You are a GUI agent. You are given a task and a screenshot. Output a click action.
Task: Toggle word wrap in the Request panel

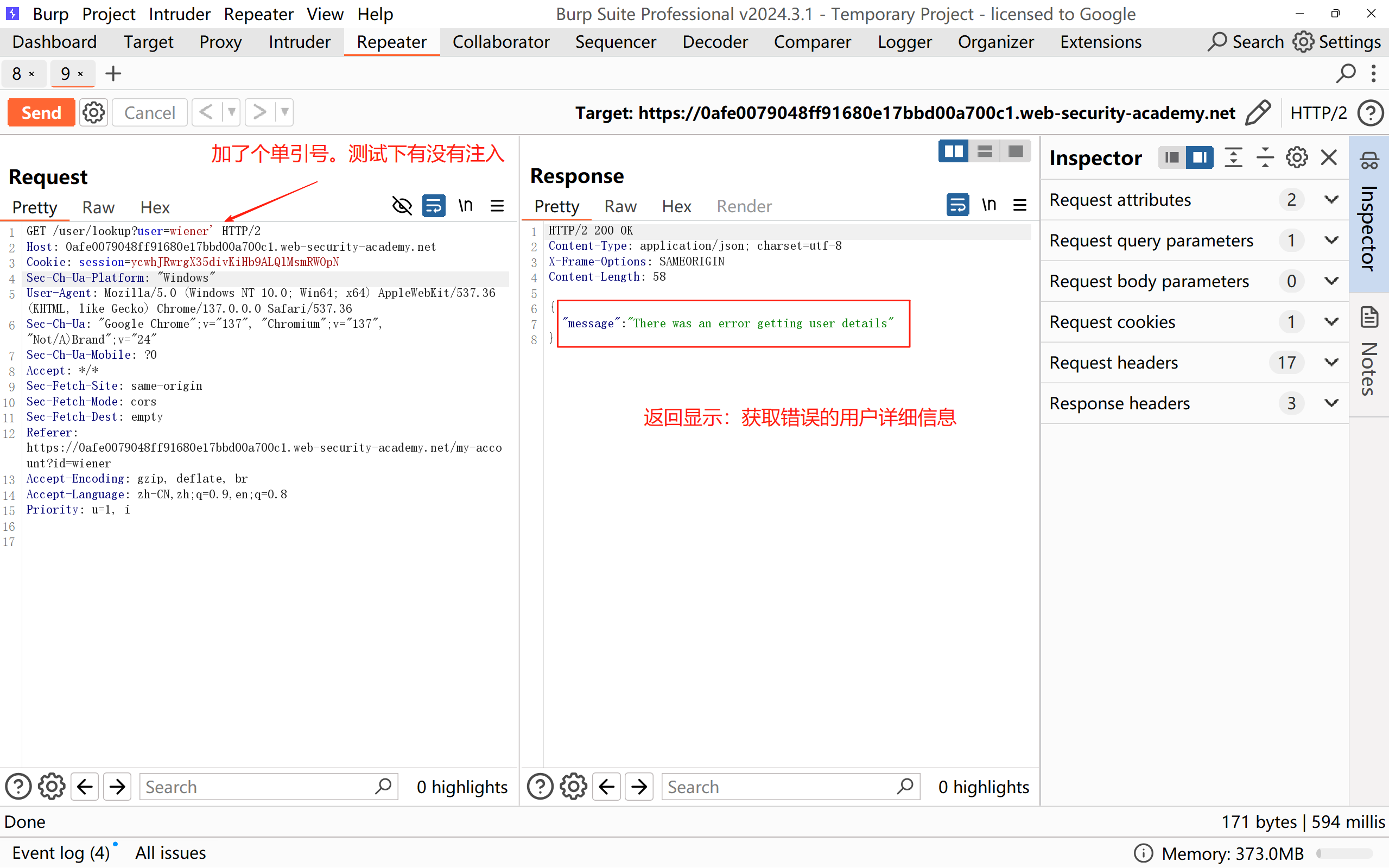coord(433,206)
